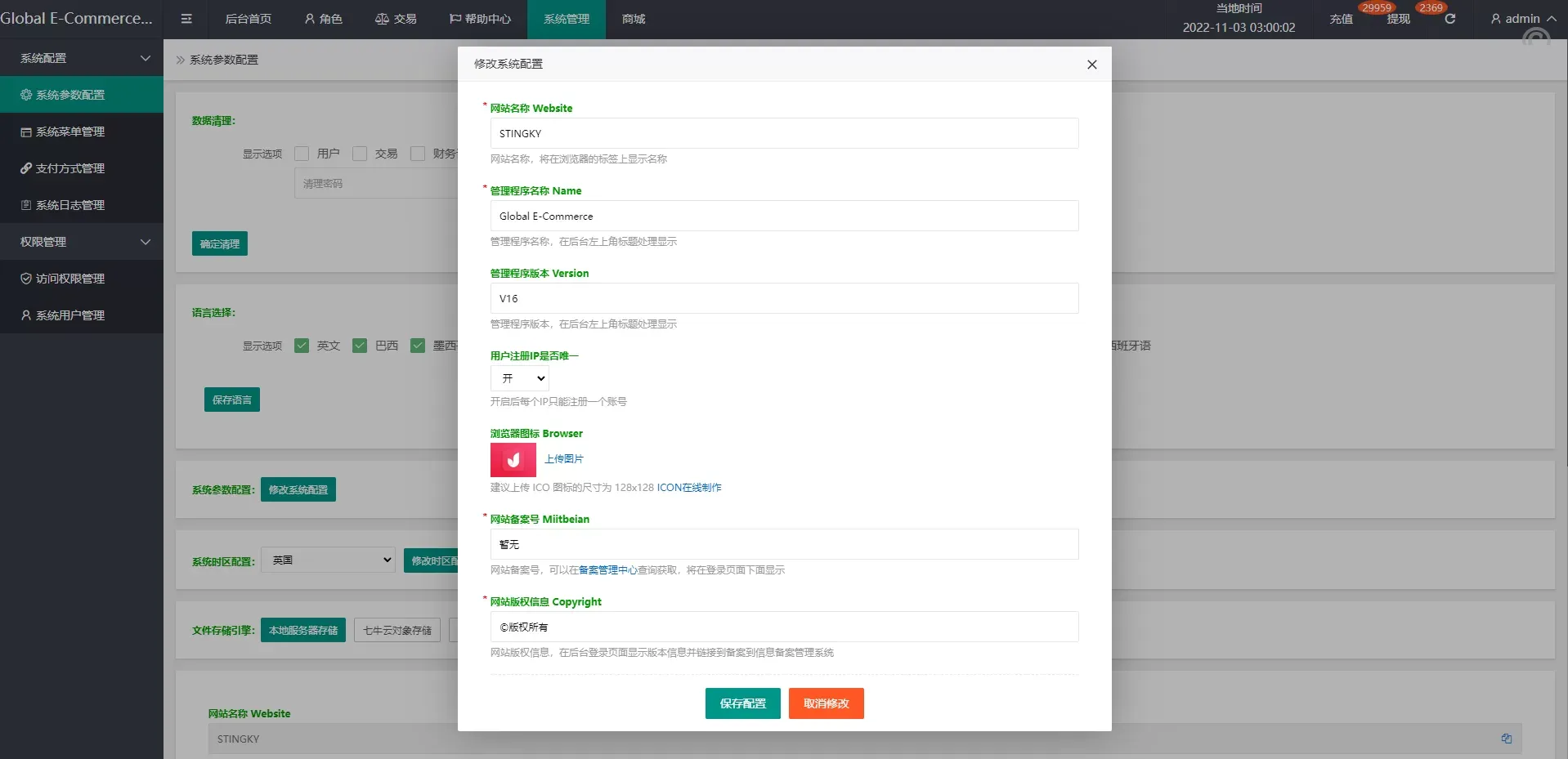Open 支付方式管理 in the sidebar
Screen dimensions: 1568x759
pyautogui.click(x=70, y=168)
